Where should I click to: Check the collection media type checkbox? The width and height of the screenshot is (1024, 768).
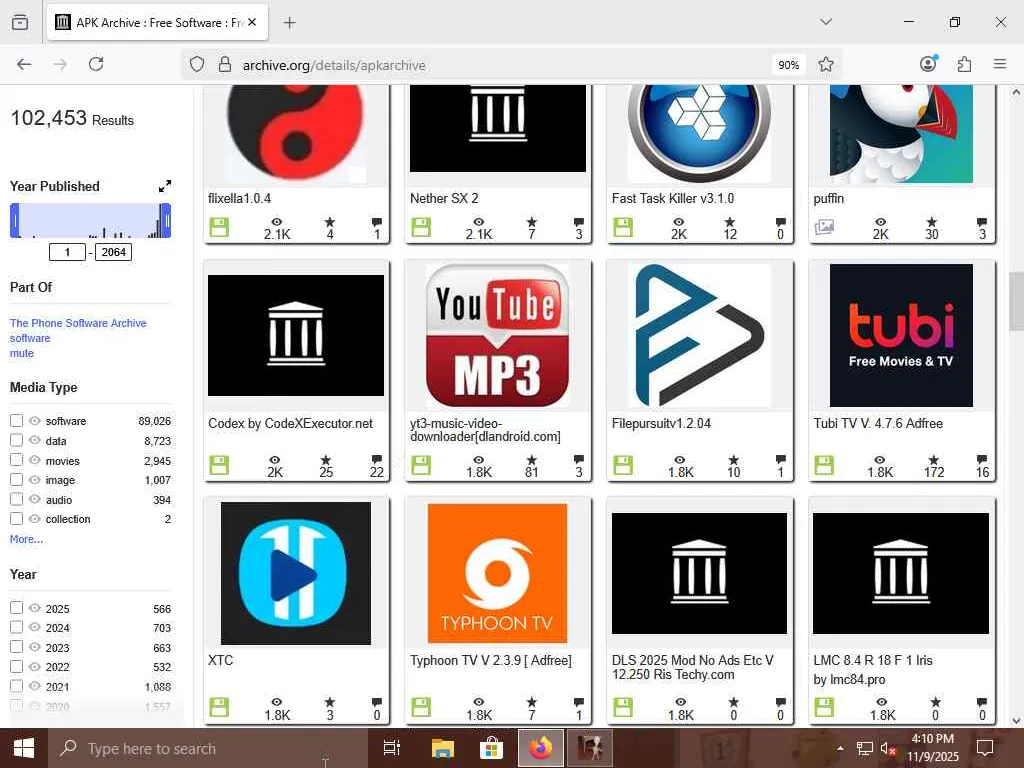[16, 519]
